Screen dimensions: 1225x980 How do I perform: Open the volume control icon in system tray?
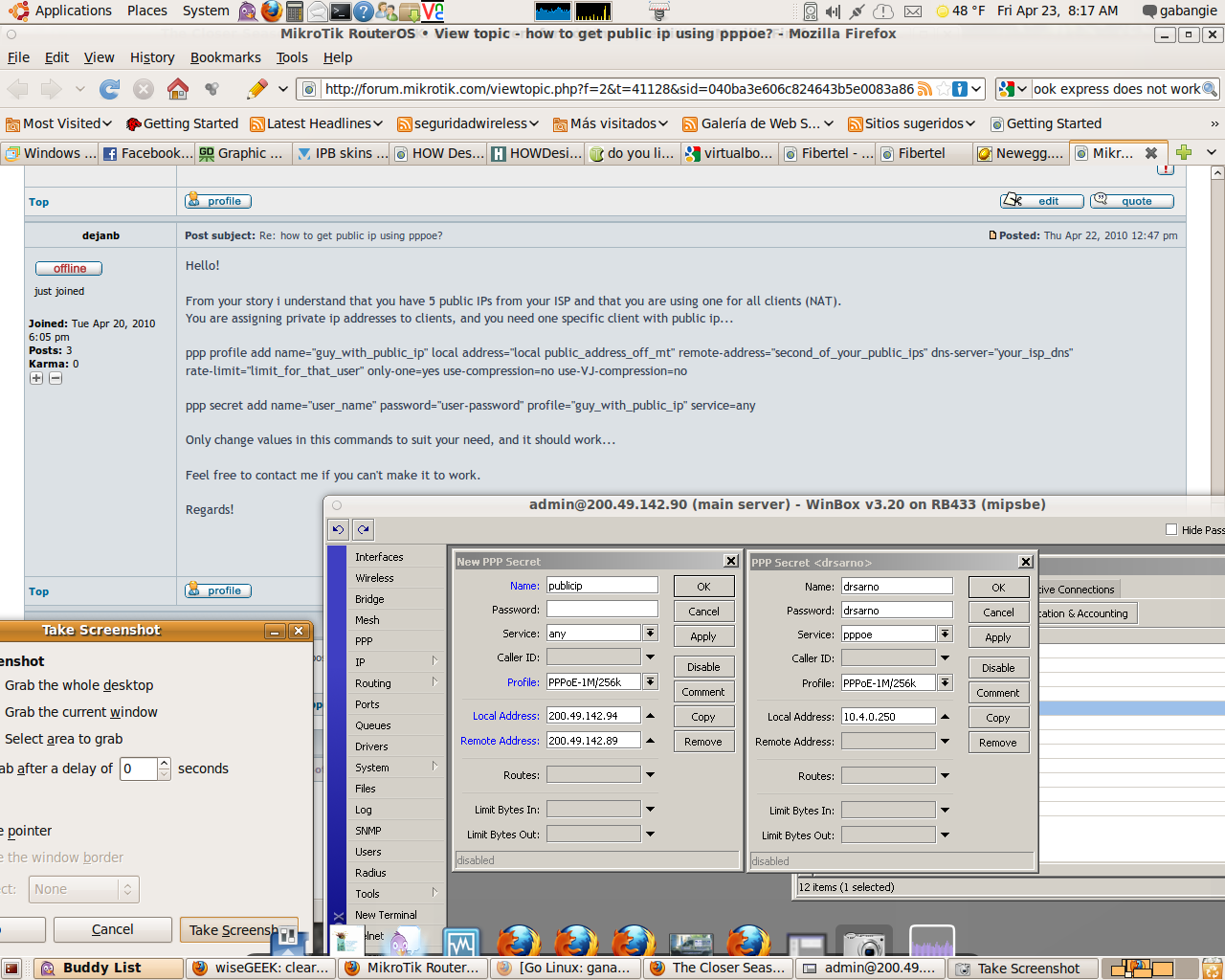click(835, 11)
